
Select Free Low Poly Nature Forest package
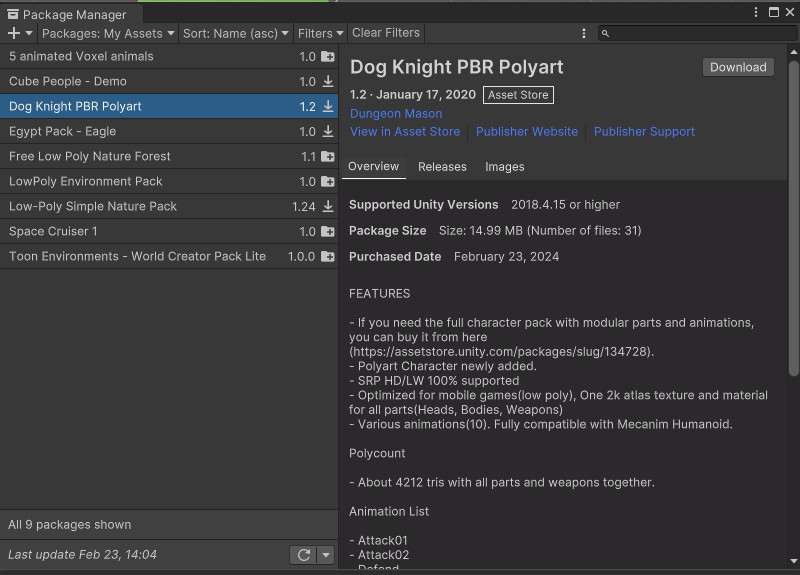pos(169,156)
